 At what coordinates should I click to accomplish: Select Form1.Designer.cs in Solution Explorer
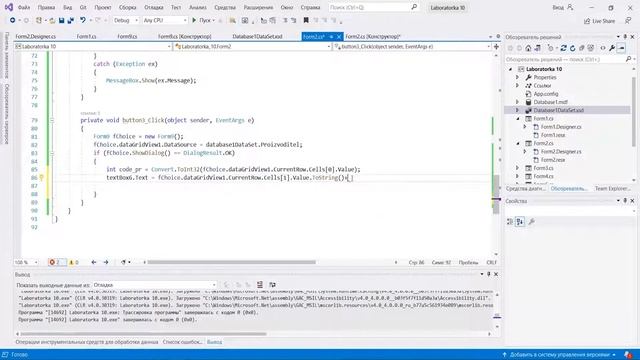point(561,127)
